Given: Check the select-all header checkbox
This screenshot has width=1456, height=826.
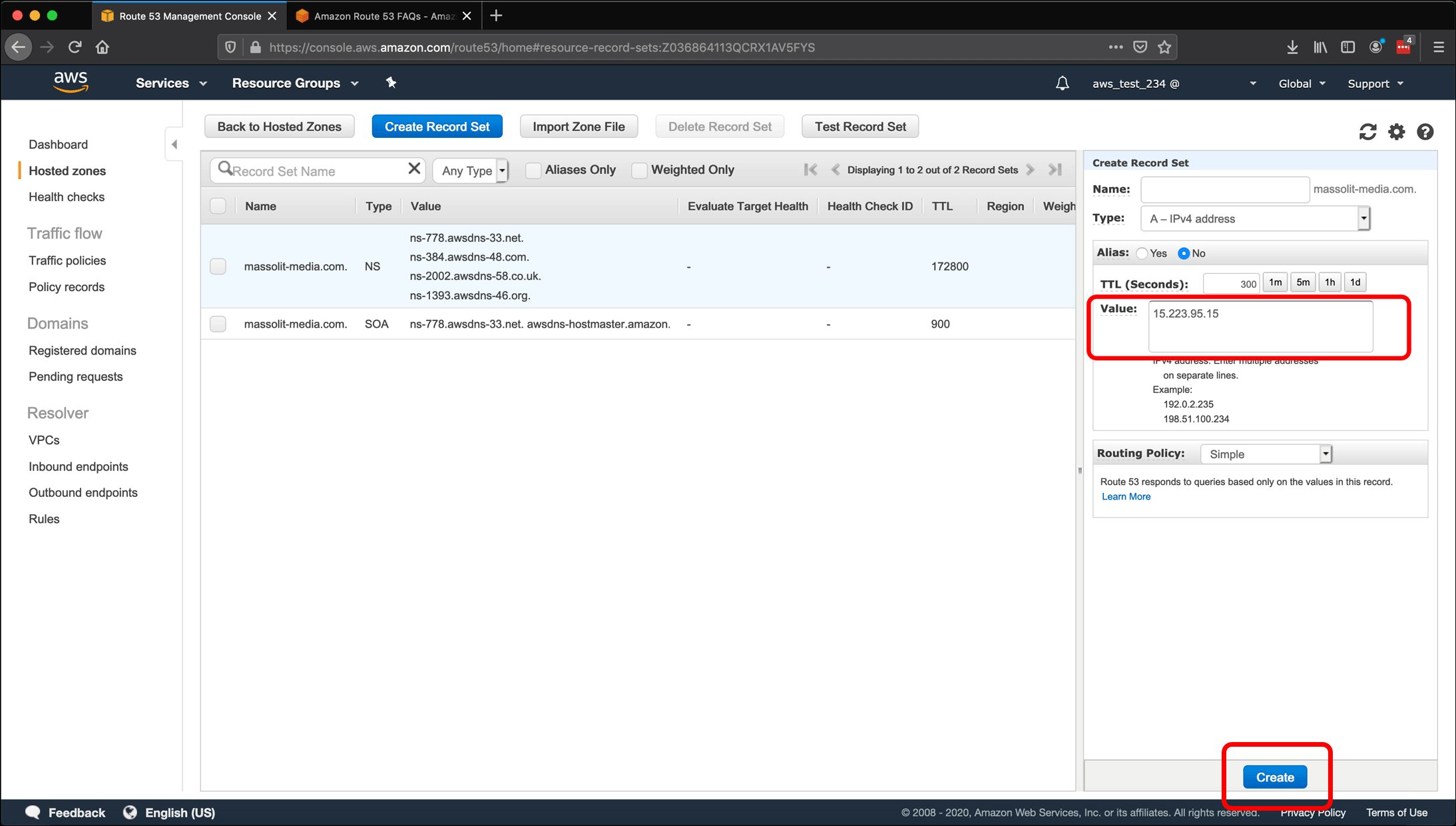Looking at the screenshot, I should [x=218, y=206].
